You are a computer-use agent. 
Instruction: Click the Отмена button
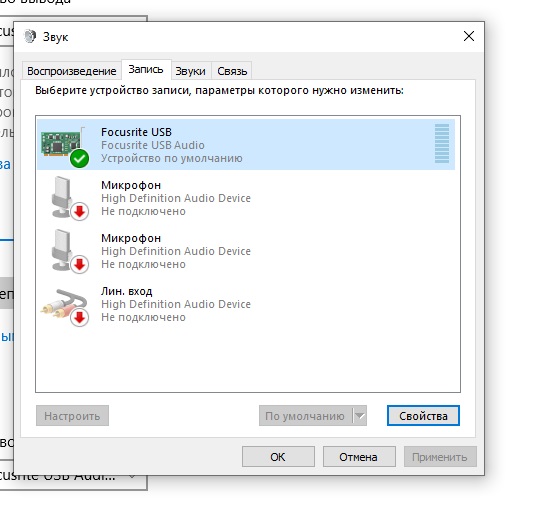[x=359, y=457]
